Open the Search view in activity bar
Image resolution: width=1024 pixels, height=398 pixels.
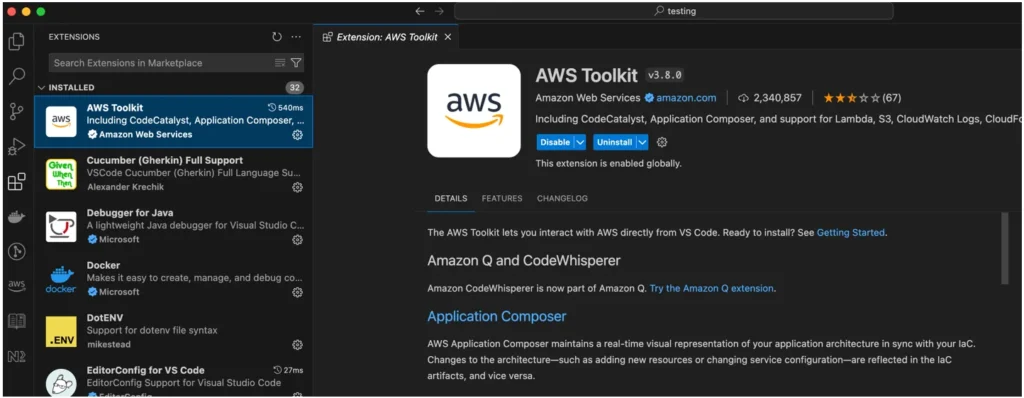pyautogui.click(x=16, y=76)
